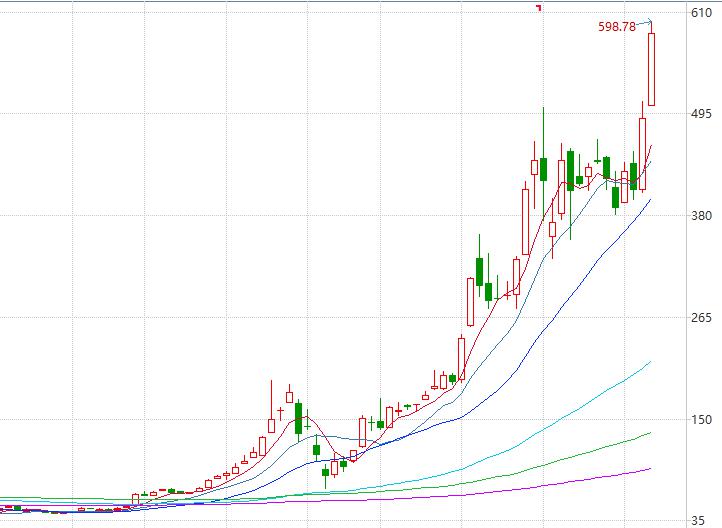722x528 pixels.
Task: Click the 150 price axis label
Action: click(x=701, y=419)
